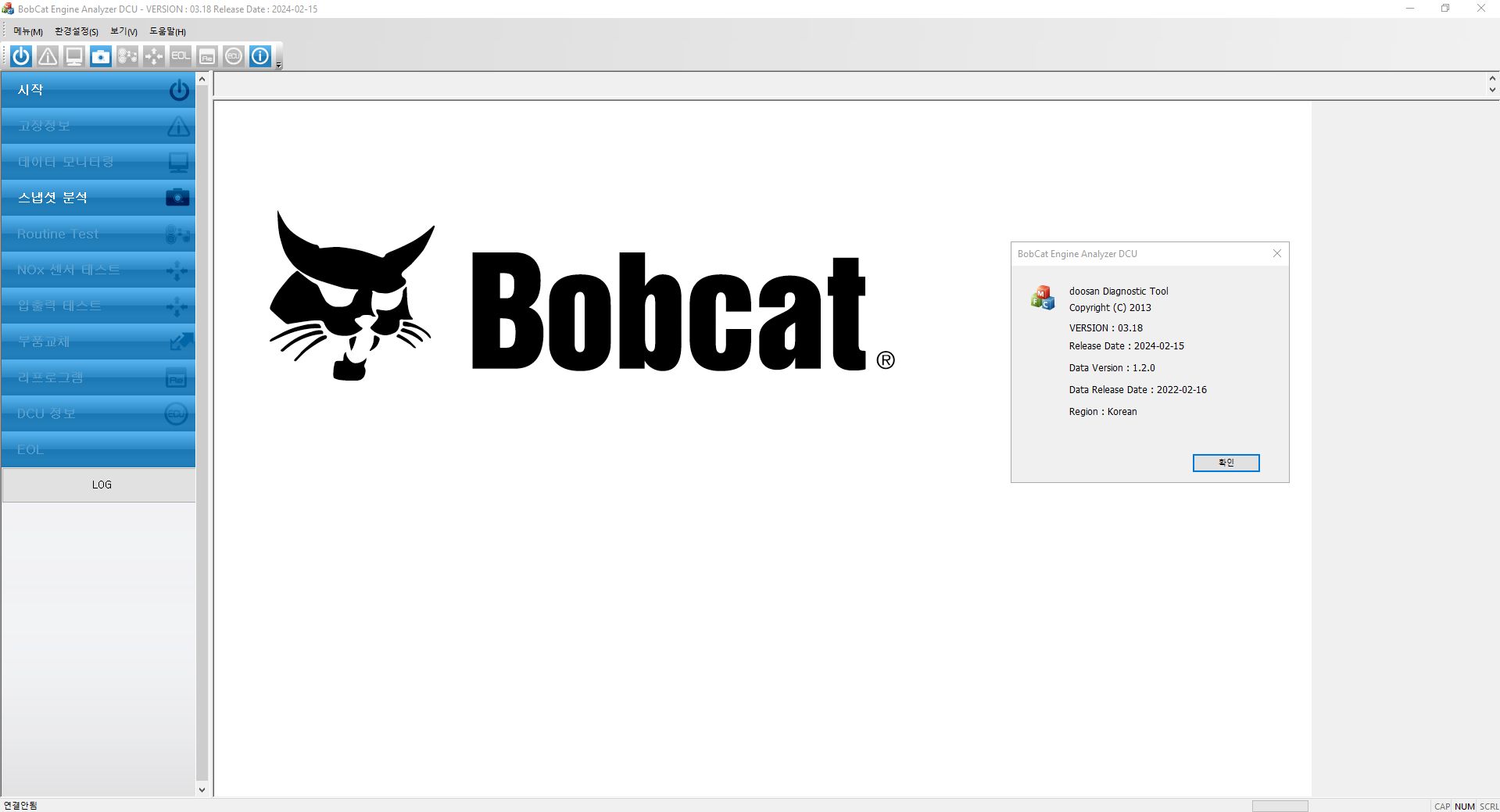This screenshot has width=1500, height=812.
Task: Select the snapshot camera icon in toolbar
Action: [100, 56]
